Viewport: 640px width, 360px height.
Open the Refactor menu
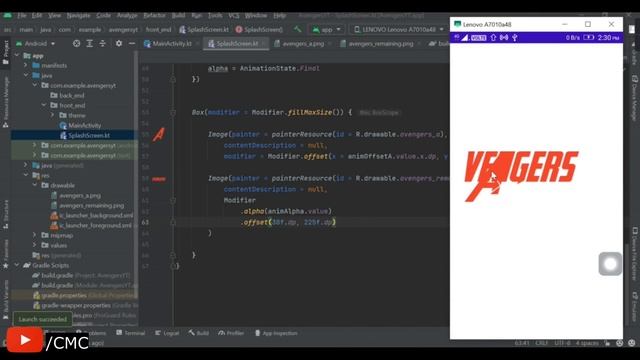[154, 15]
